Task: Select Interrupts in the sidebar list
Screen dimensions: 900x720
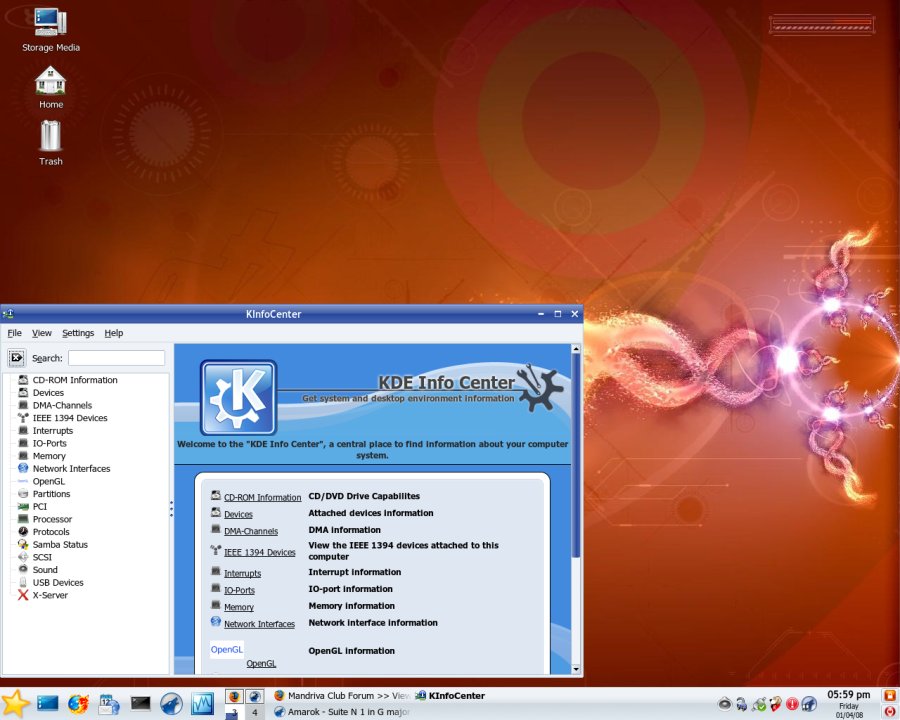Action: tap(53, 431)
